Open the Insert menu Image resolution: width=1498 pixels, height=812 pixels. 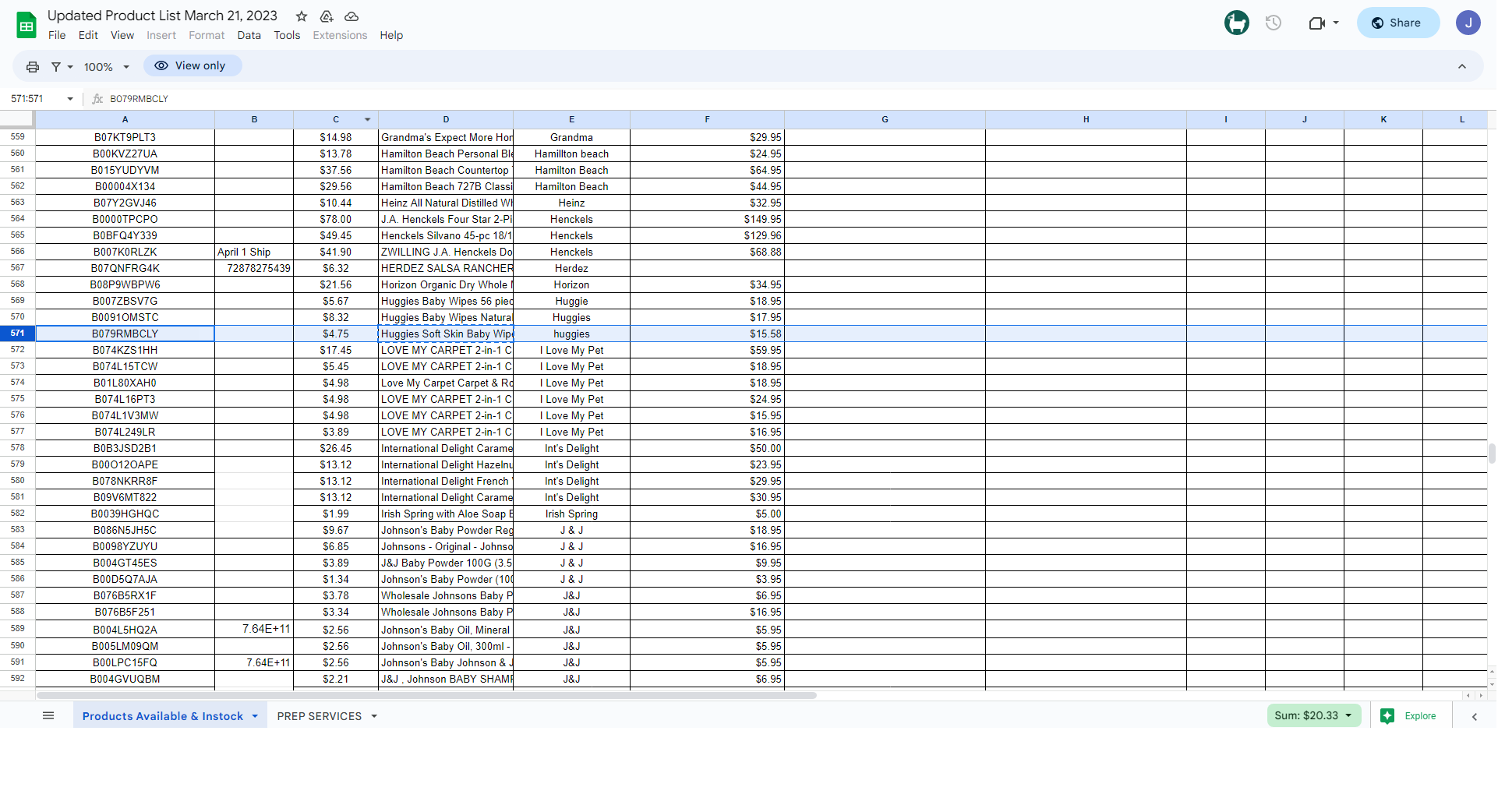(x=161, y=36)
